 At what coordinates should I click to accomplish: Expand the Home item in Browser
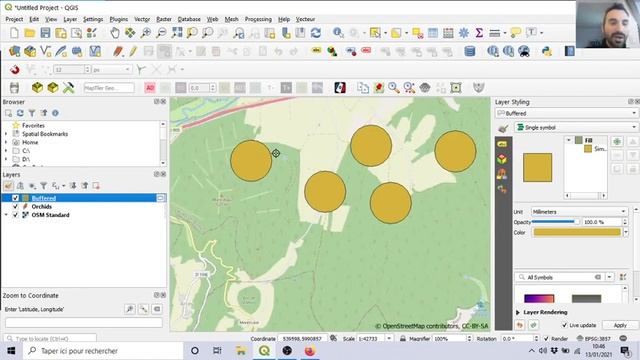(6, 142)
